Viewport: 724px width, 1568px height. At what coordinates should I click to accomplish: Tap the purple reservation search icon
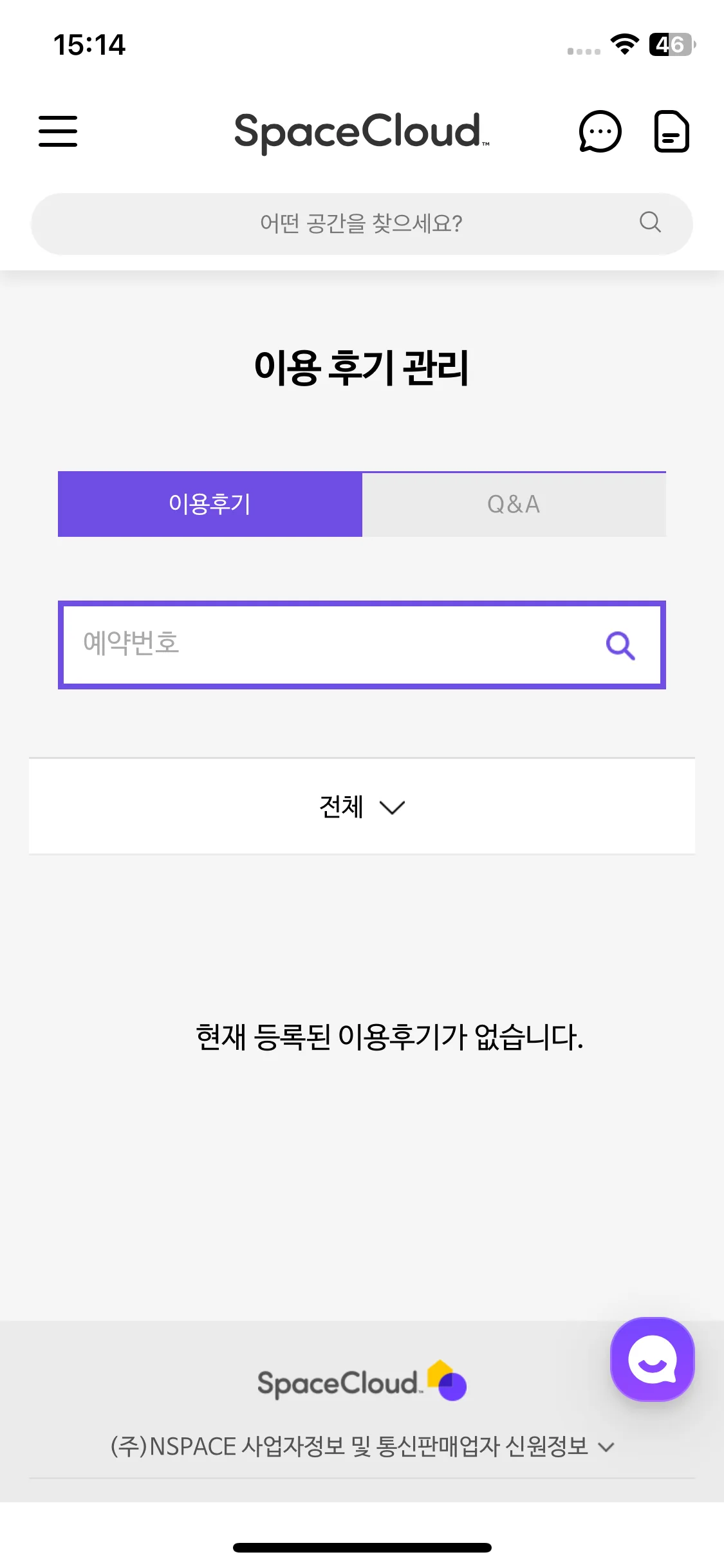(620, 645)
